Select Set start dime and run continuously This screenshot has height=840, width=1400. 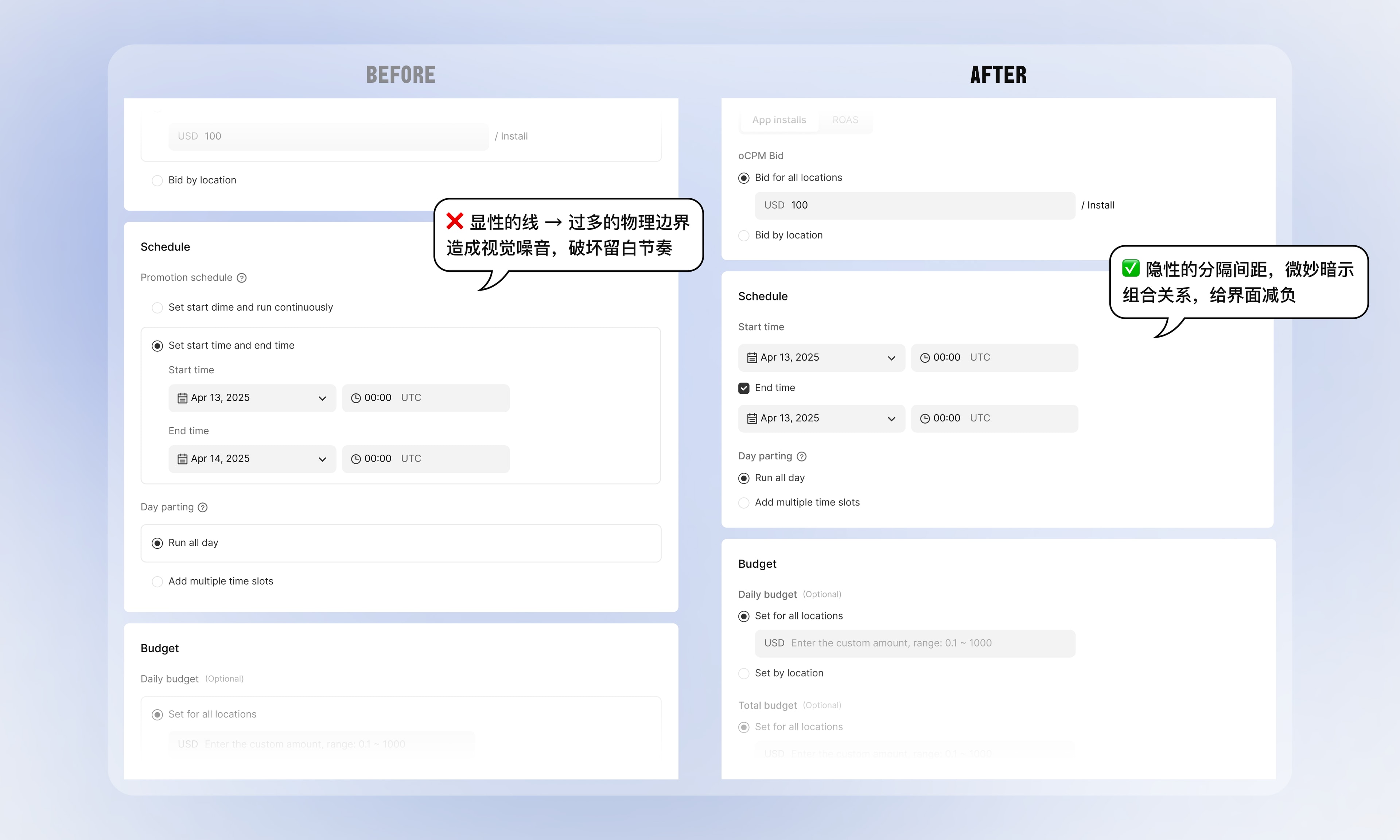pos(157,308)
